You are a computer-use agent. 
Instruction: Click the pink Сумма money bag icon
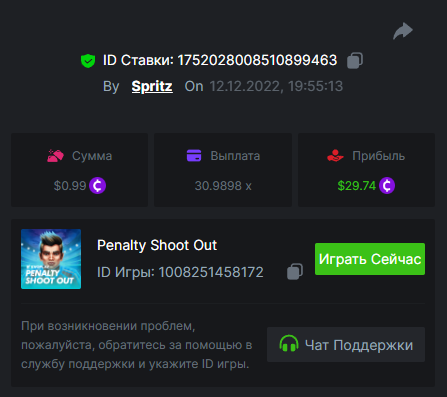55,156
